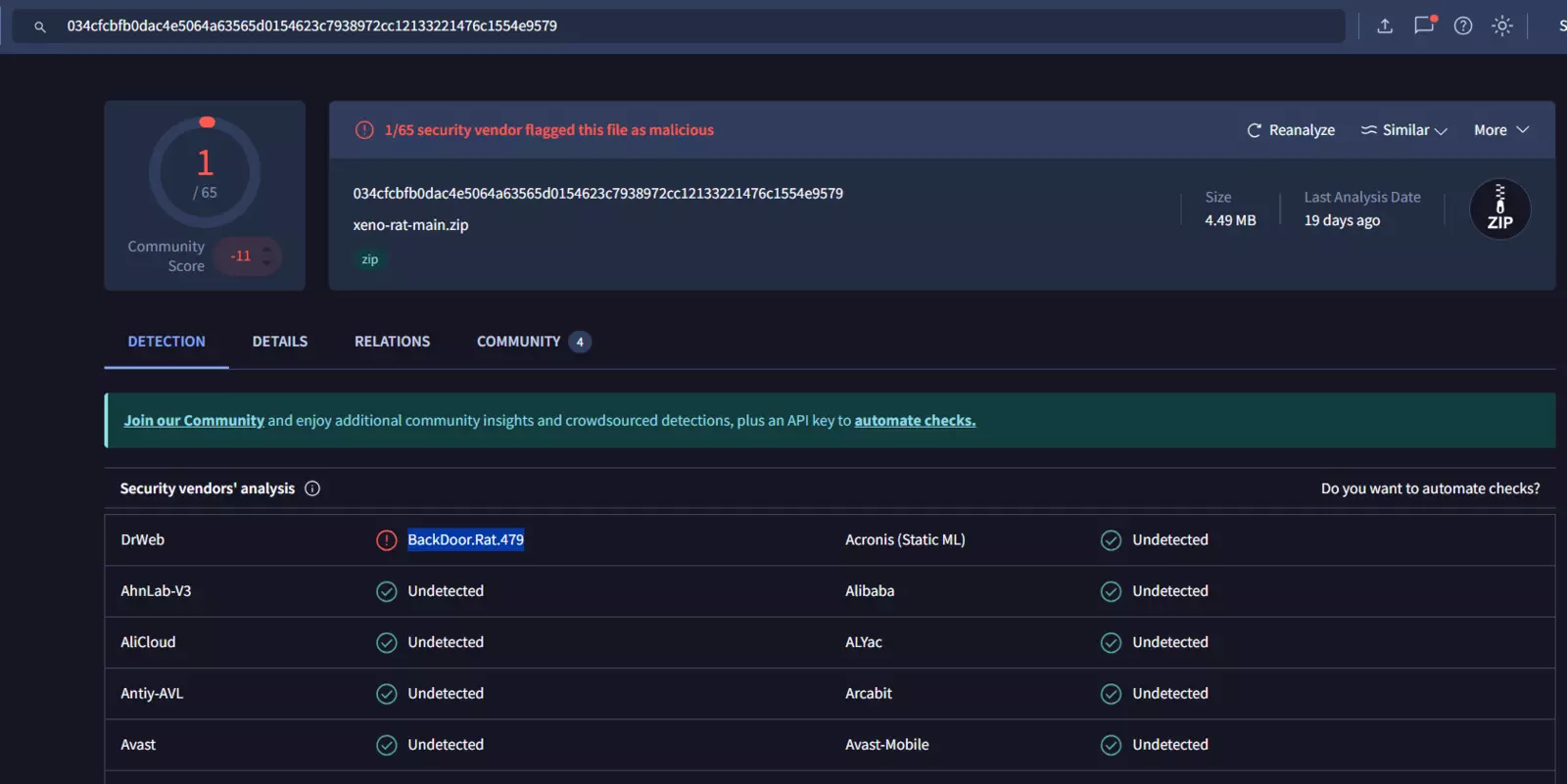Switch to the RELATIONS tab
1567x784 pixels.
[x=392, y=342]
